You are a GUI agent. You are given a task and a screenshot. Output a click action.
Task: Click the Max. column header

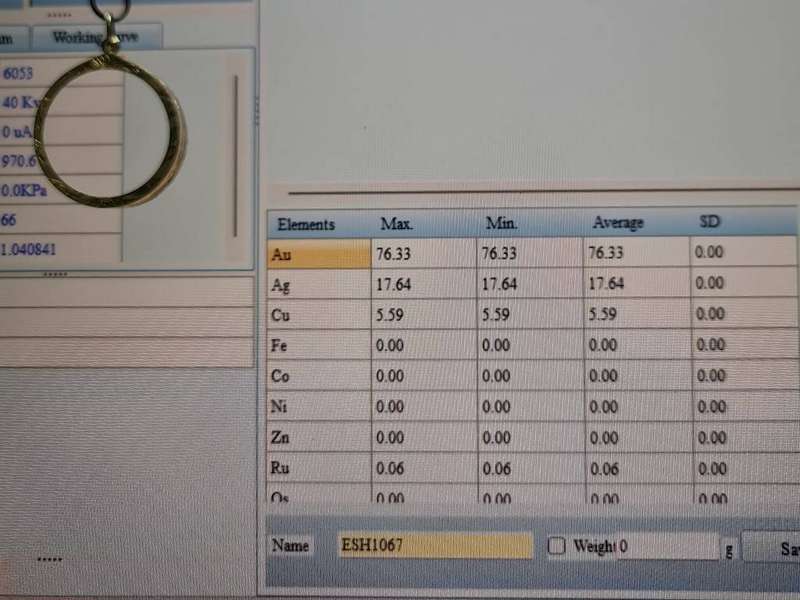click(x=396, y=224)
